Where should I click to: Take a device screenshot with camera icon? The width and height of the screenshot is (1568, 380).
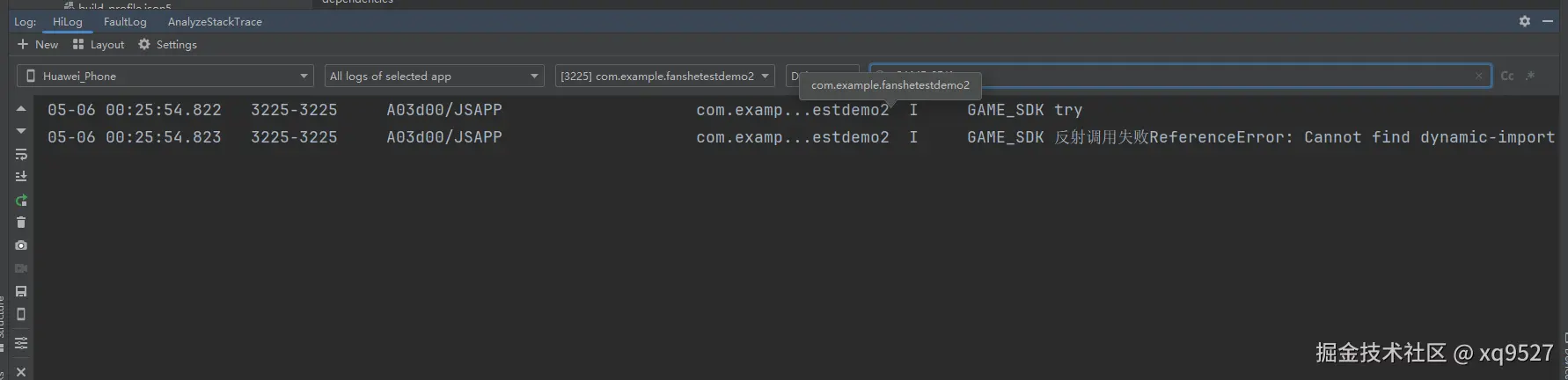pyautogui.click(x=21, y=245)
